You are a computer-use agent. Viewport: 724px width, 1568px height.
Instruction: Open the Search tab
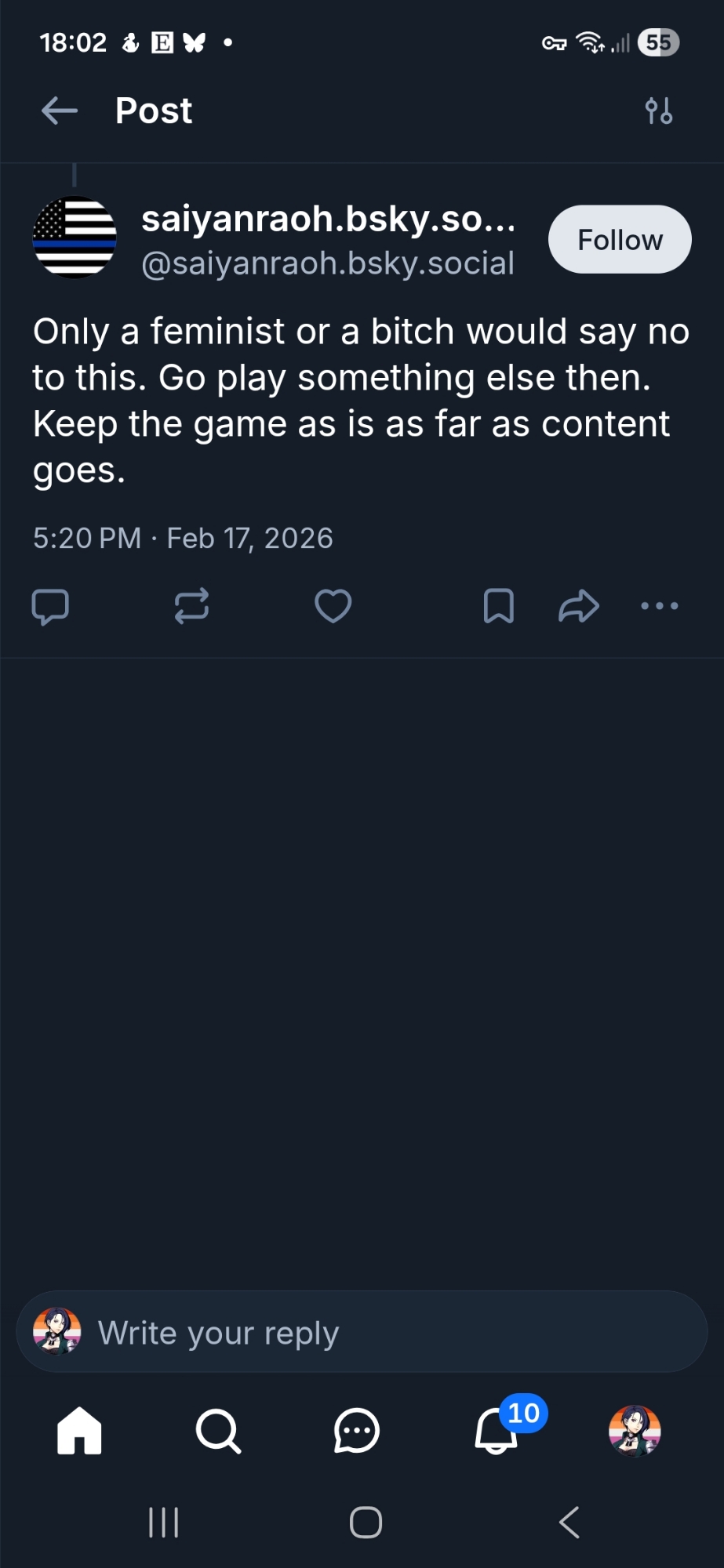[x=218, y=1431]
